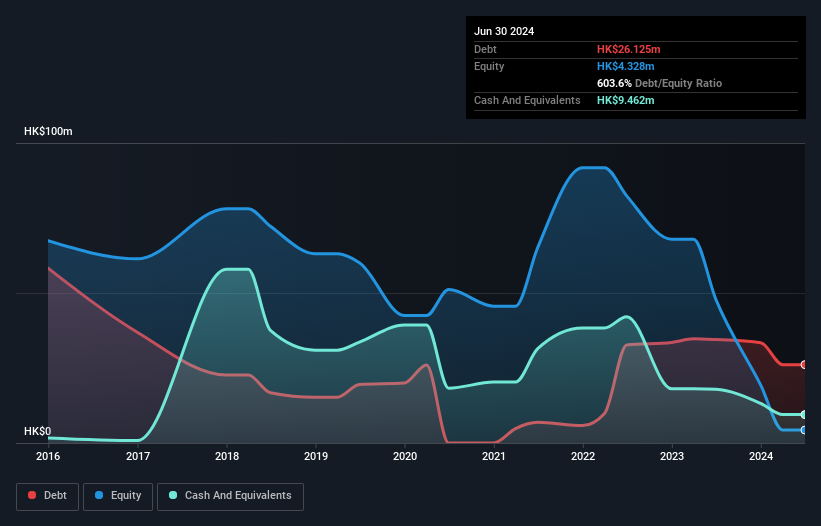Select the teal Cash endpoint marker
The image size is (821, 526).
pos(804,415)
